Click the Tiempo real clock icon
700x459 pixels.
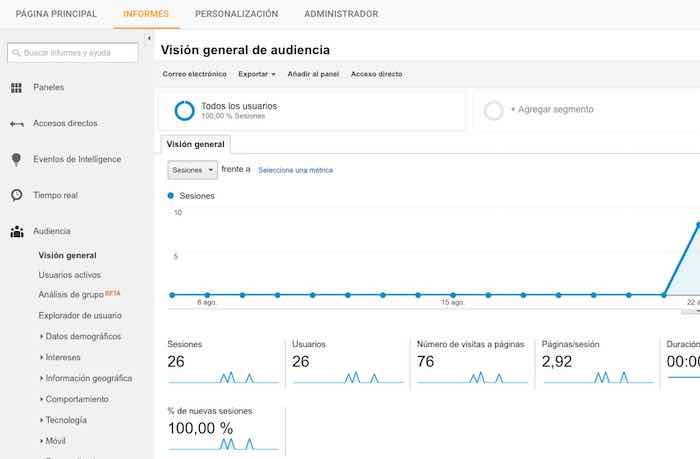[x=16, y=195]
